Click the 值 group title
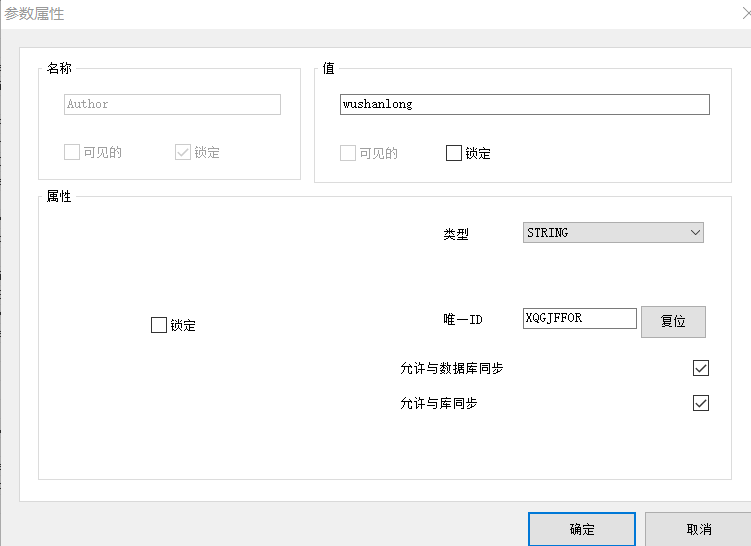751x546 pixels. click(x=329, y=68)
